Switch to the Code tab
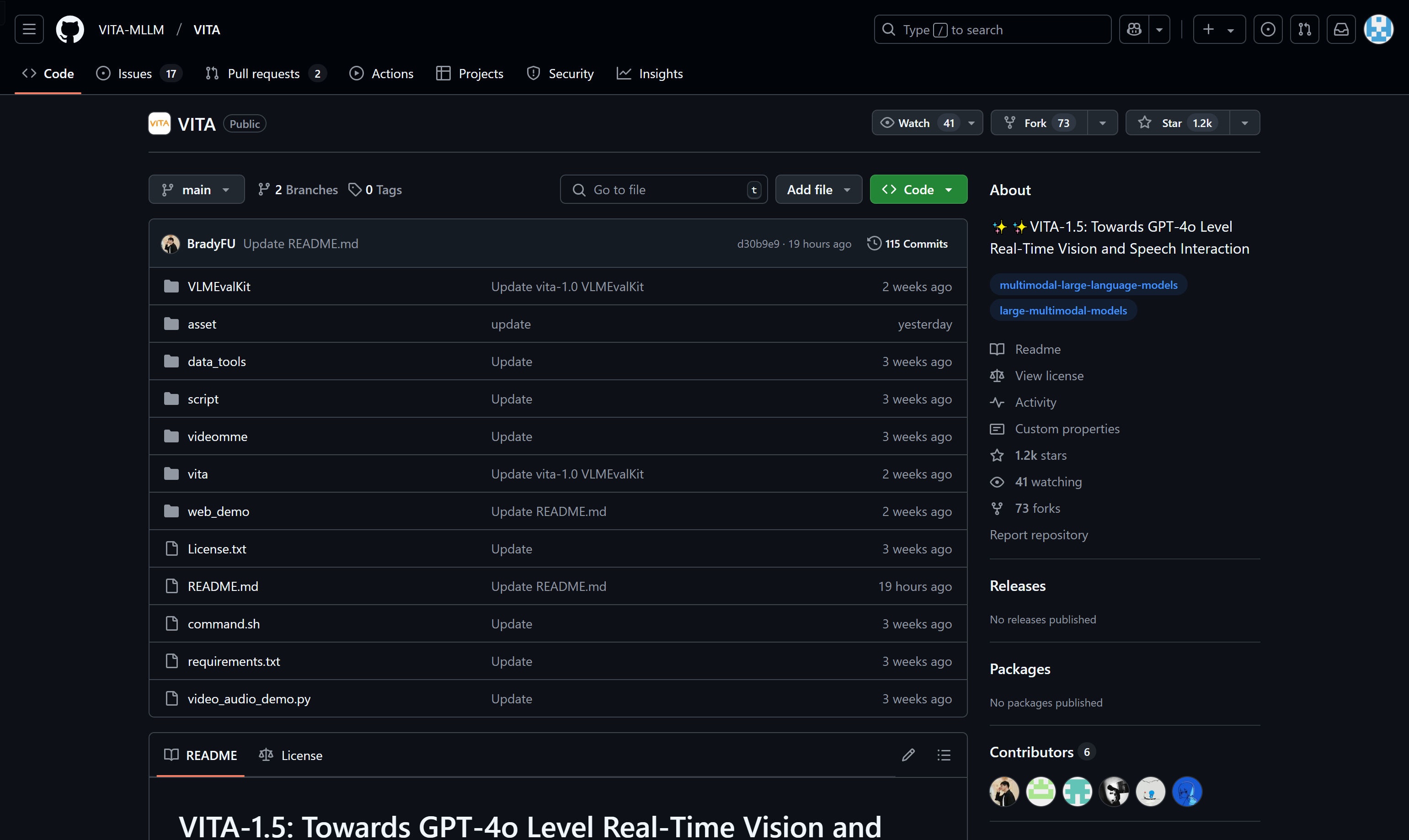 tap(48, 74)
